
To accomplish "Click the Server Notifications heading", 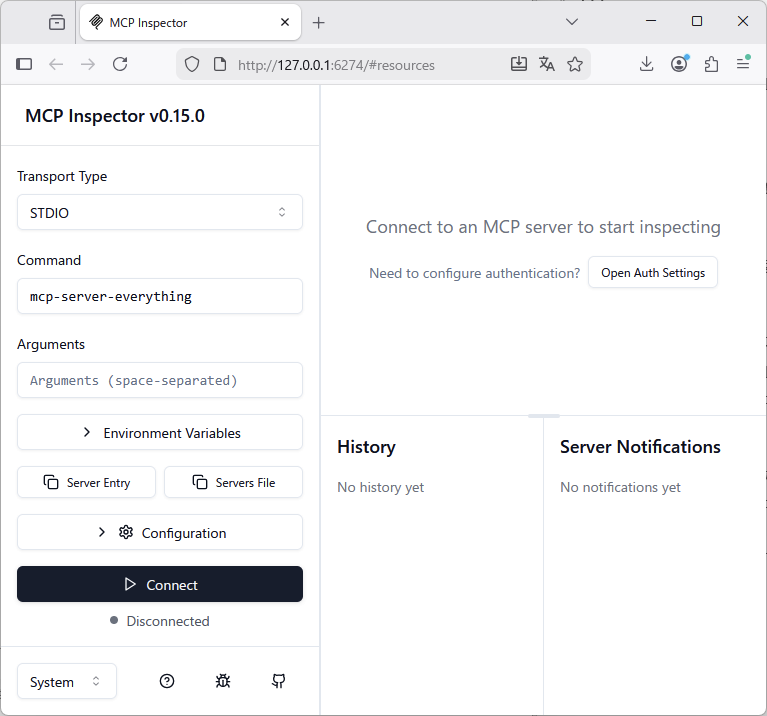I will pos(640,447).
